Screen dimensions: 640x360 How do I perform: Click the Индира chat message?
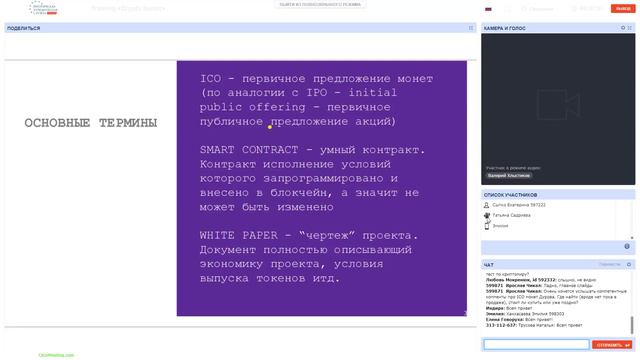tap(509, 308)
